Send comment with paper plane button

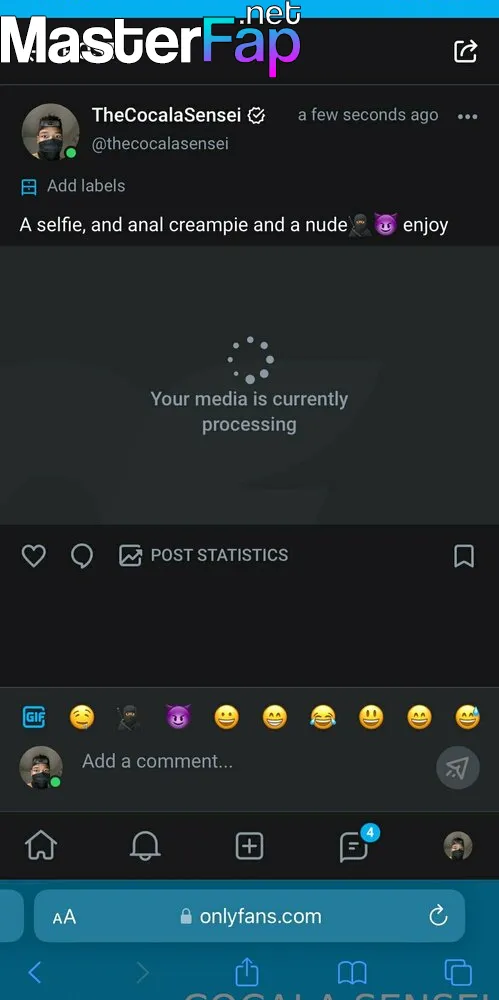pos(458,767)
